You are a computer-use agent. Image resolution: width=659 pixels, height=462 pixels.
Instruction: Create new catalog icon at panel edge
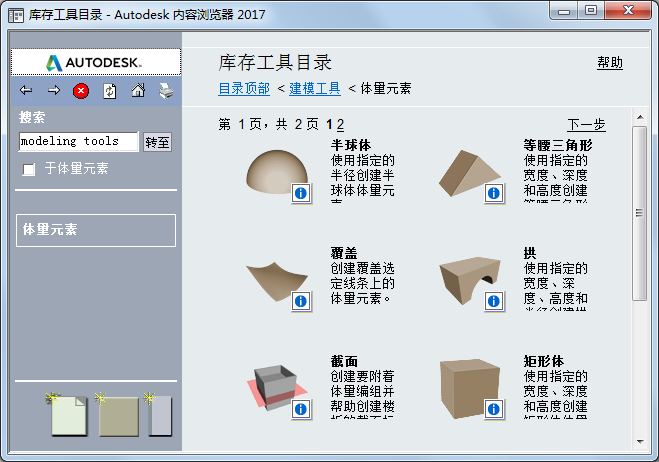[x=158, y=414]
